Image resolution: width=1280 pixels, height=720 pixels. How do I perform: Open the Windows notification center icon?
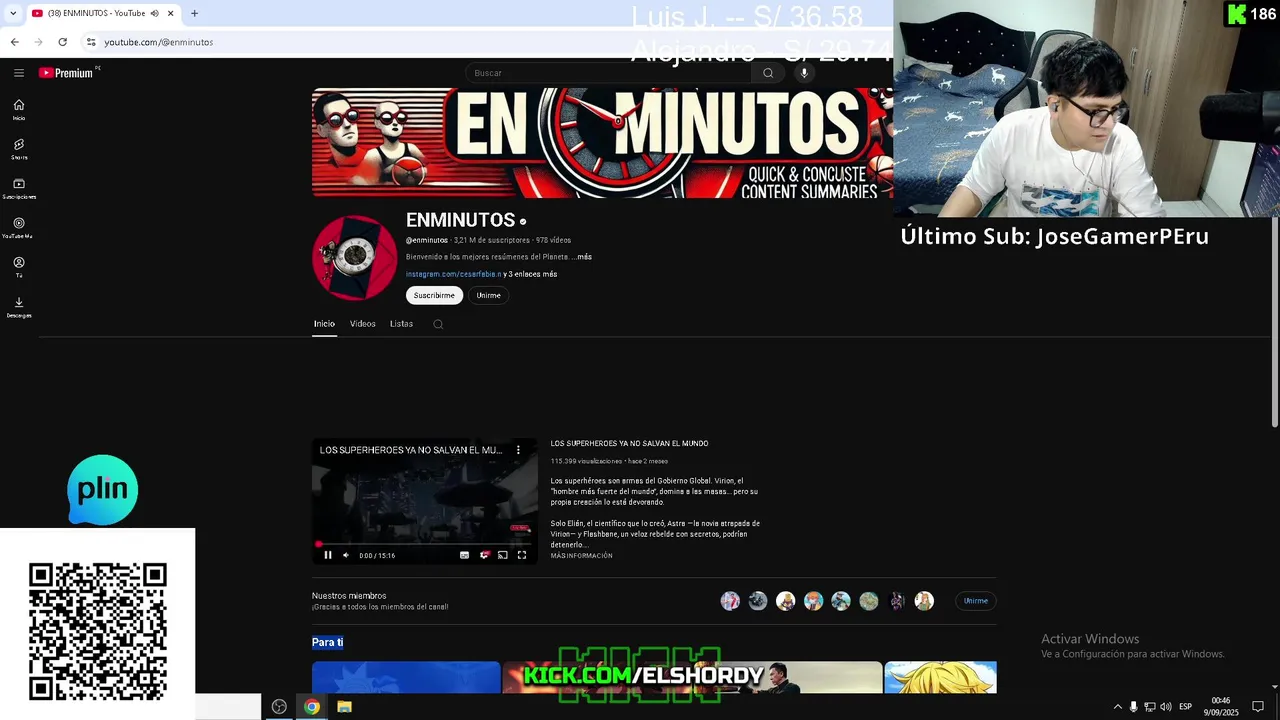tap(1258, 706)
